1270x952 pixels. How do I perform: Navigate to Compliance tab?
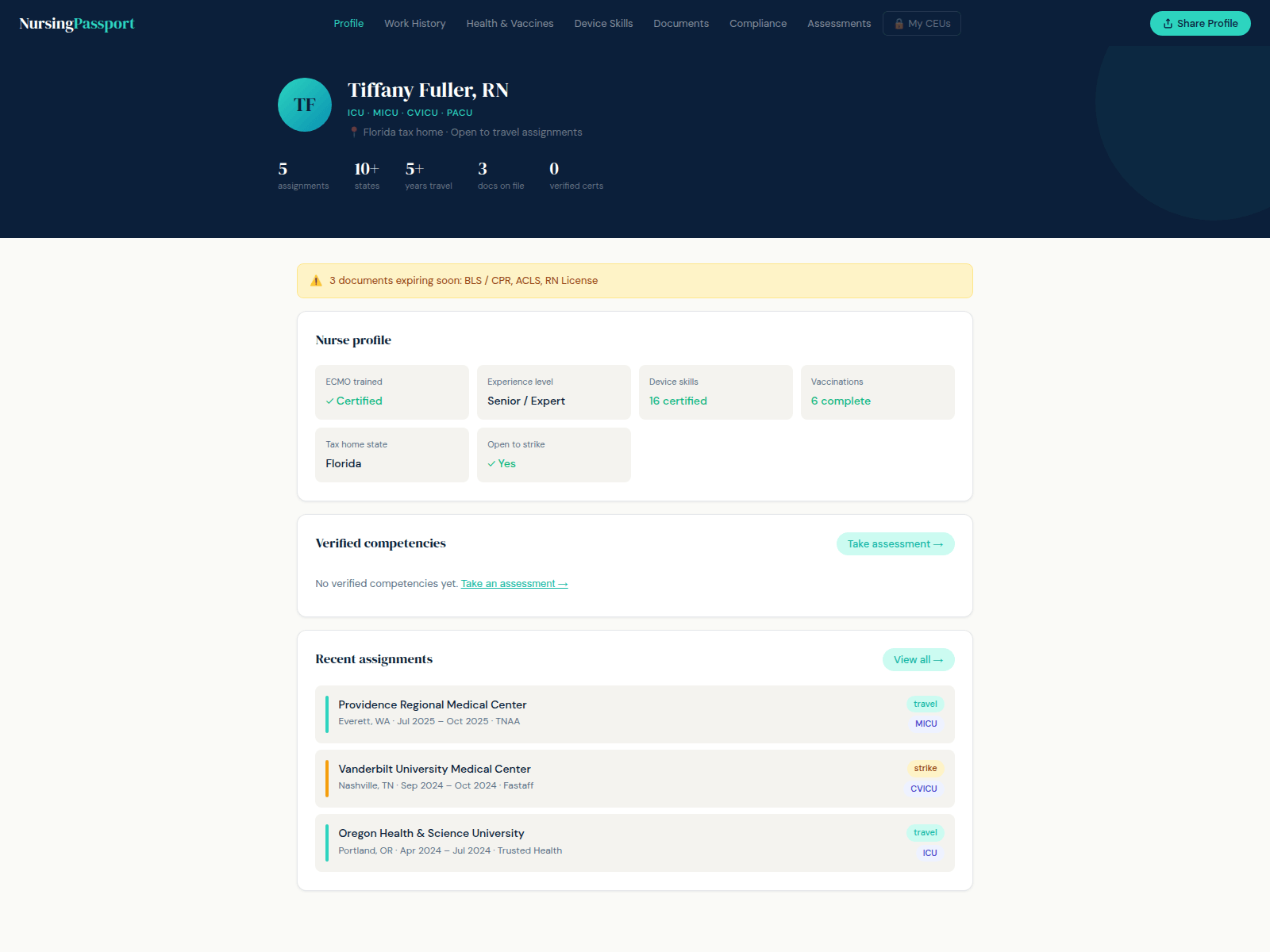click(x=758, y=24)
